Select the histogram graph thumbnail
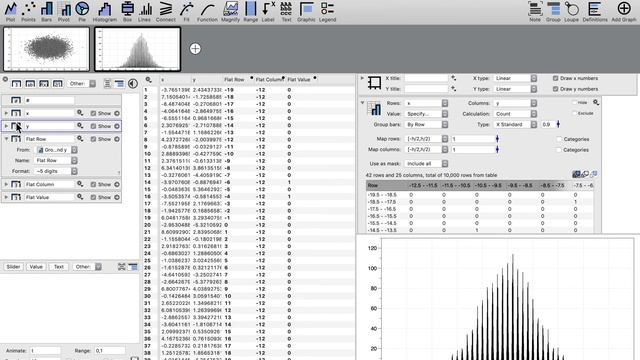This screenshot has width=640, height=360. pyautogui.click(x=138, y=49)
